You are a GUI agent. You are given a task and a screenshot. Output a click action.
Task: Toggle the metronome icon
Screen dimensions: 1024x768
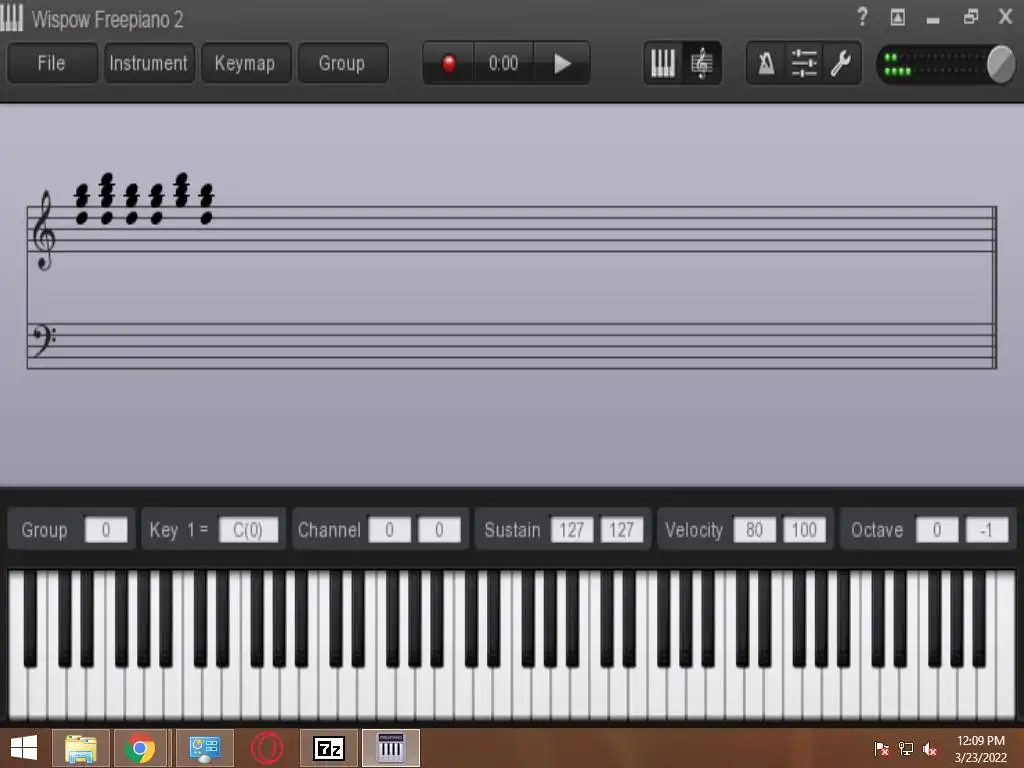coord(766,63)
